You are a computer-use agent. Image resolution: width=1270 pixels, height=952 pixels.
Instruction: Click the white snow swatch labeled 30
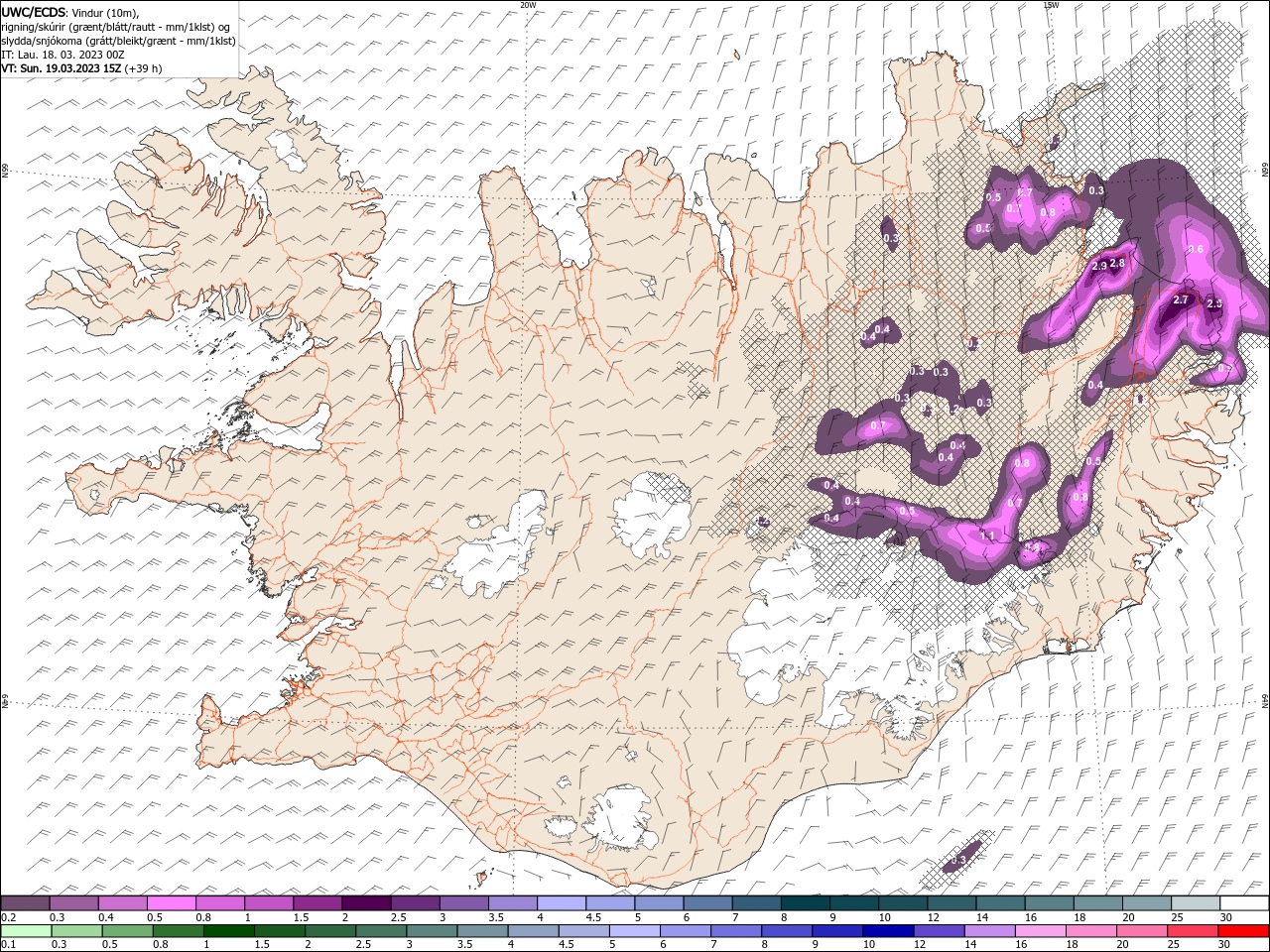pyautogui.click(x=1243, y=902)
